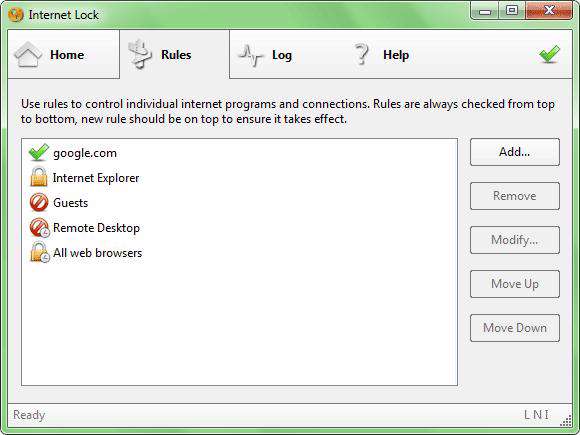The image size is (580, 435).
Task: Click the Move Up button
Action: pos(515,284)
